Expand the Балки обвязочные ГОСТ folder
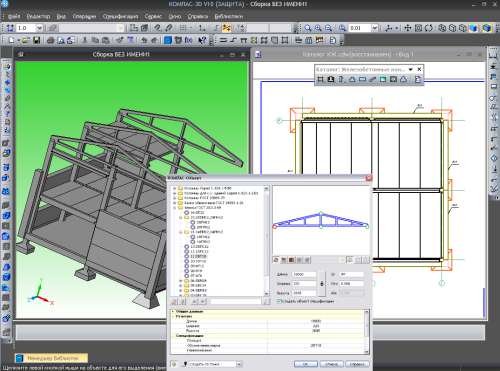Image resolution: width=500 pixels, height=371 pixels. coord(174,203)
